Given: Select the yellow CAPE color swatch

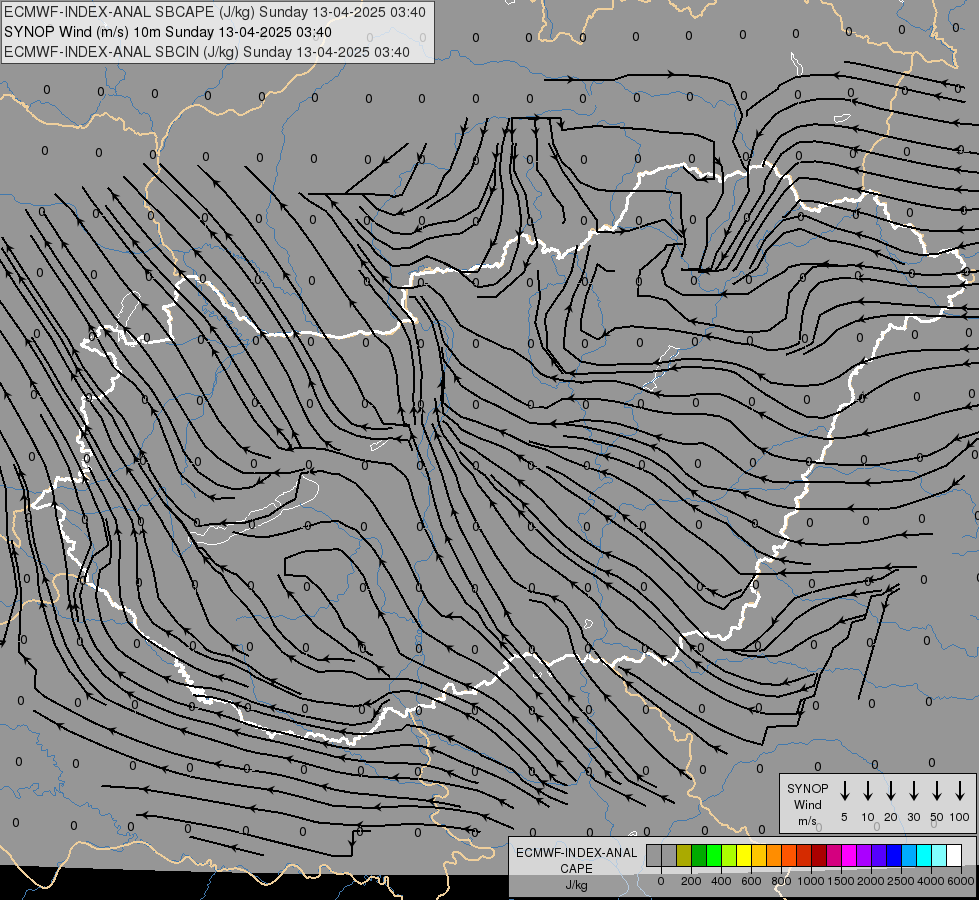Looking at the screenshot, I should pyautogui.click(x=744, y=855).
